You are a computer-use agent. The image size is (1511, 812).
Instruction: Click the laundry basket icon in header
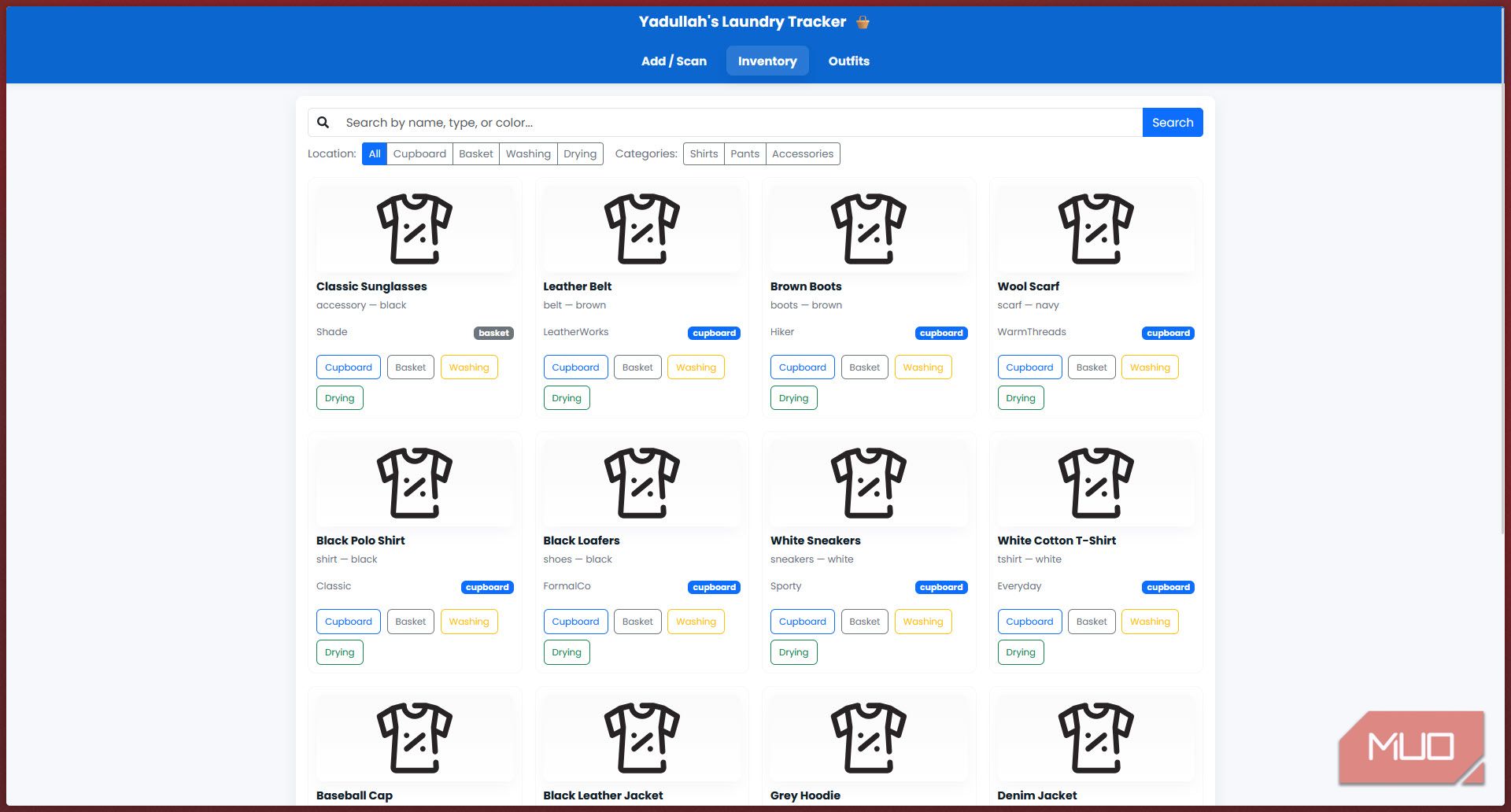tap(863, 22)
